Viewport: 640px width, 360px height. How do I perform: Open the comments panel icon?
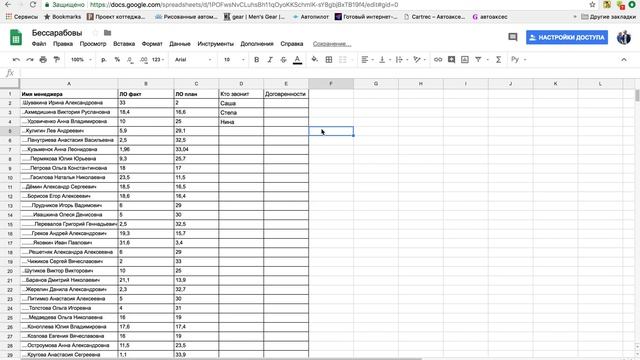point(513,37)
